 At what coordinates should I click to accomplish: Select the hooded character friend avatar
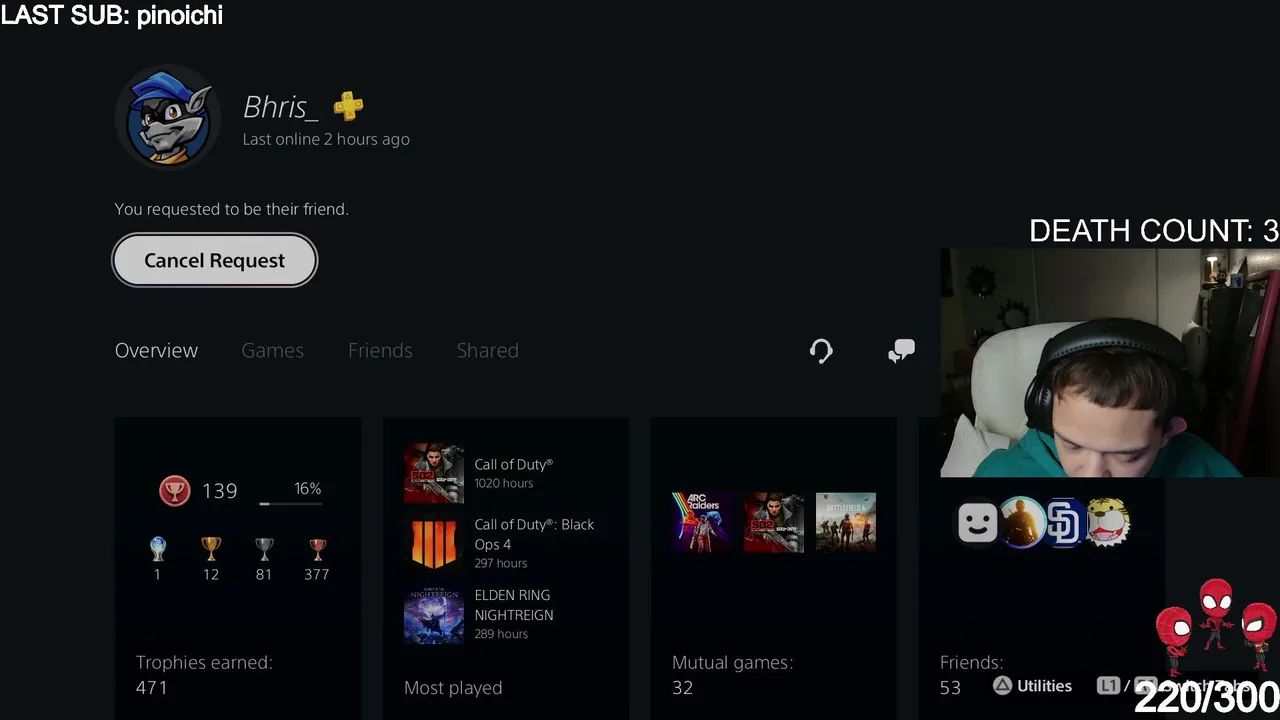tap(1021, 522)
